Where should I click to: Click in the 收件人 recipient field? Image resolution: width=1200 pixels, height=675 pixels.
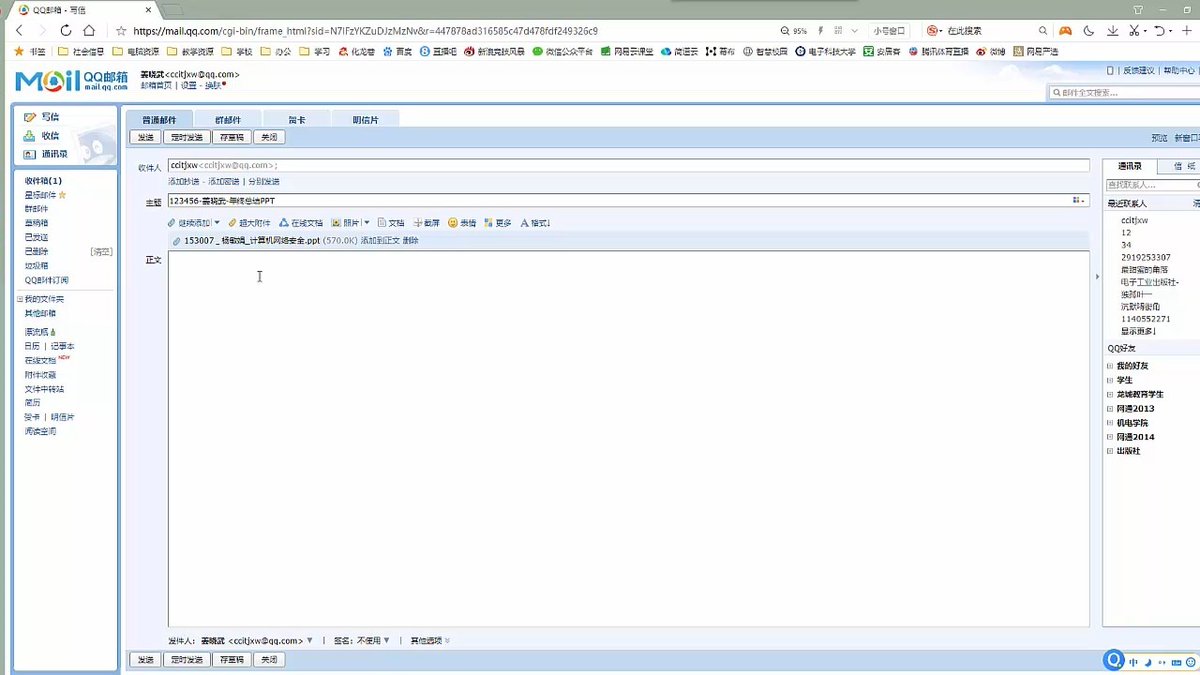[629, 166]
